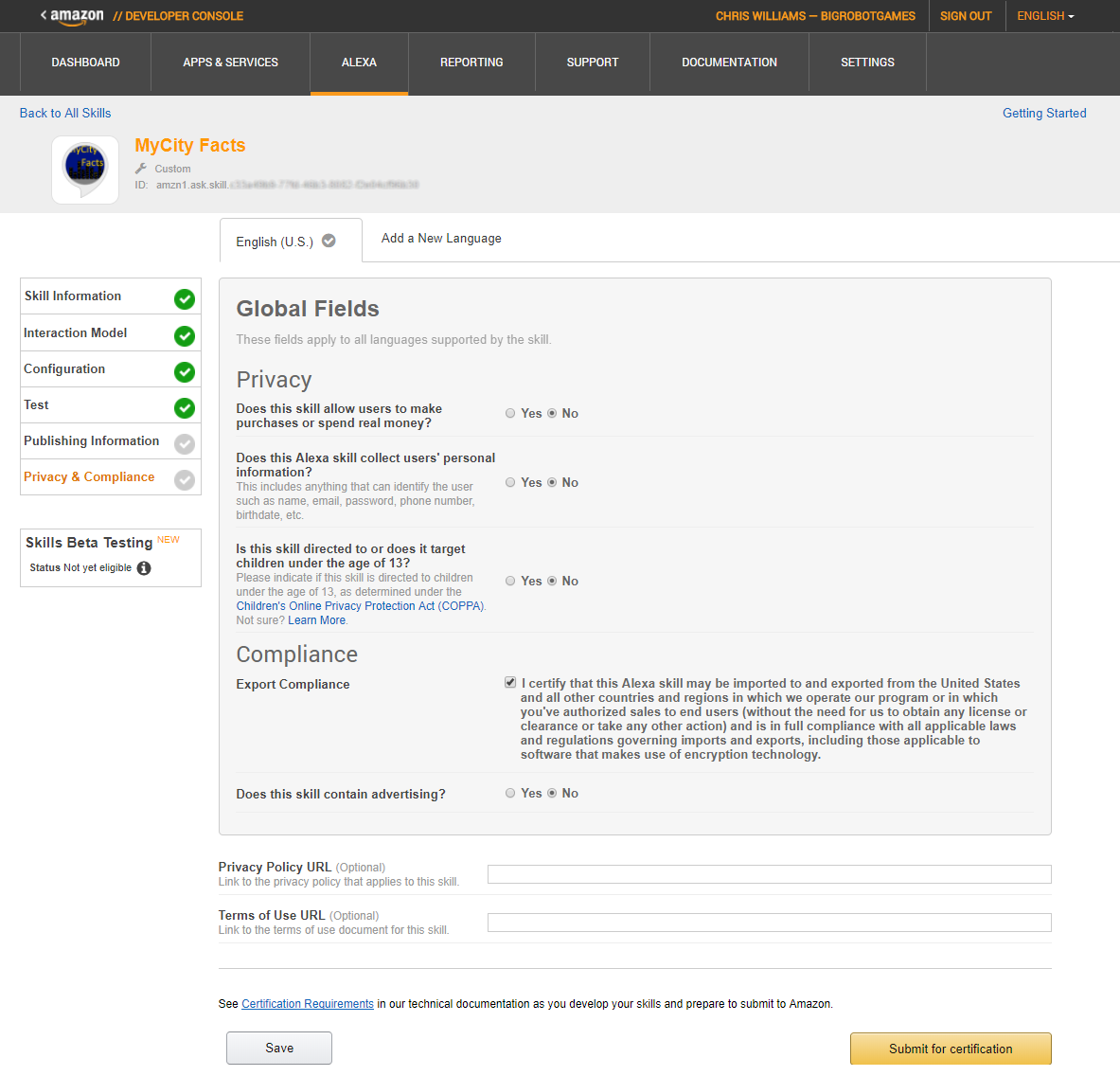Click the Skills Beta Testing heading
The image size is (1120, 1076).
(x=89, y=543)
